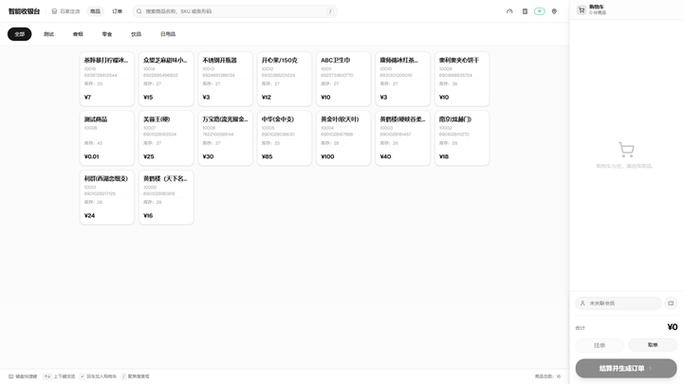Select the 饮品 category filter
This screenshot has height=384, width=683.
tap(136, 34)
